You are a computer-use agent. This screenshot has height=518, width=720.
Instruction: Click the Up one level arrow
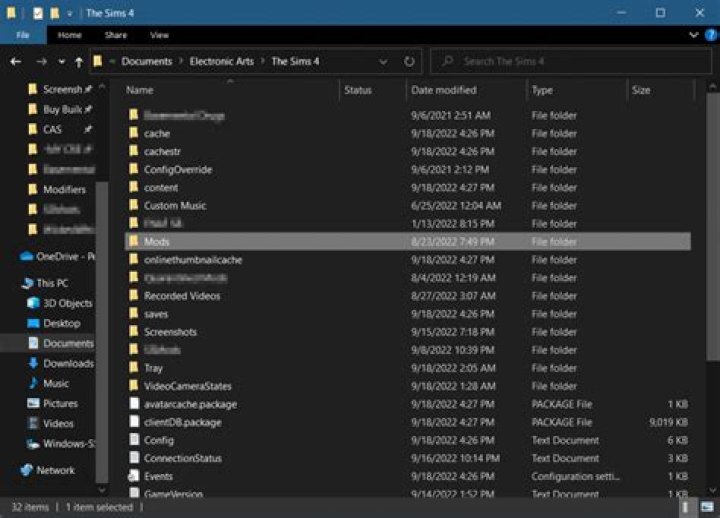click(x=78, y=62)
